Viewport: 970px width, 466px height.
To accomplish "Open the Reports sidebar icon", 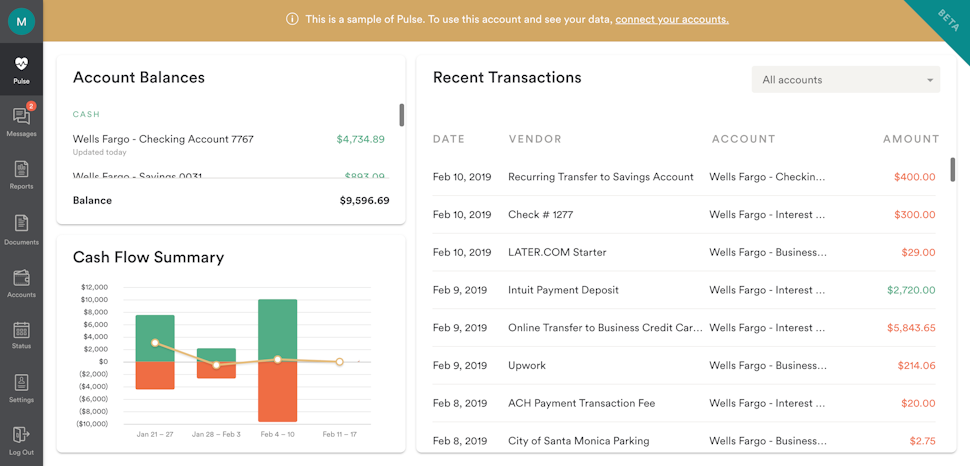I will pos(21,170).
